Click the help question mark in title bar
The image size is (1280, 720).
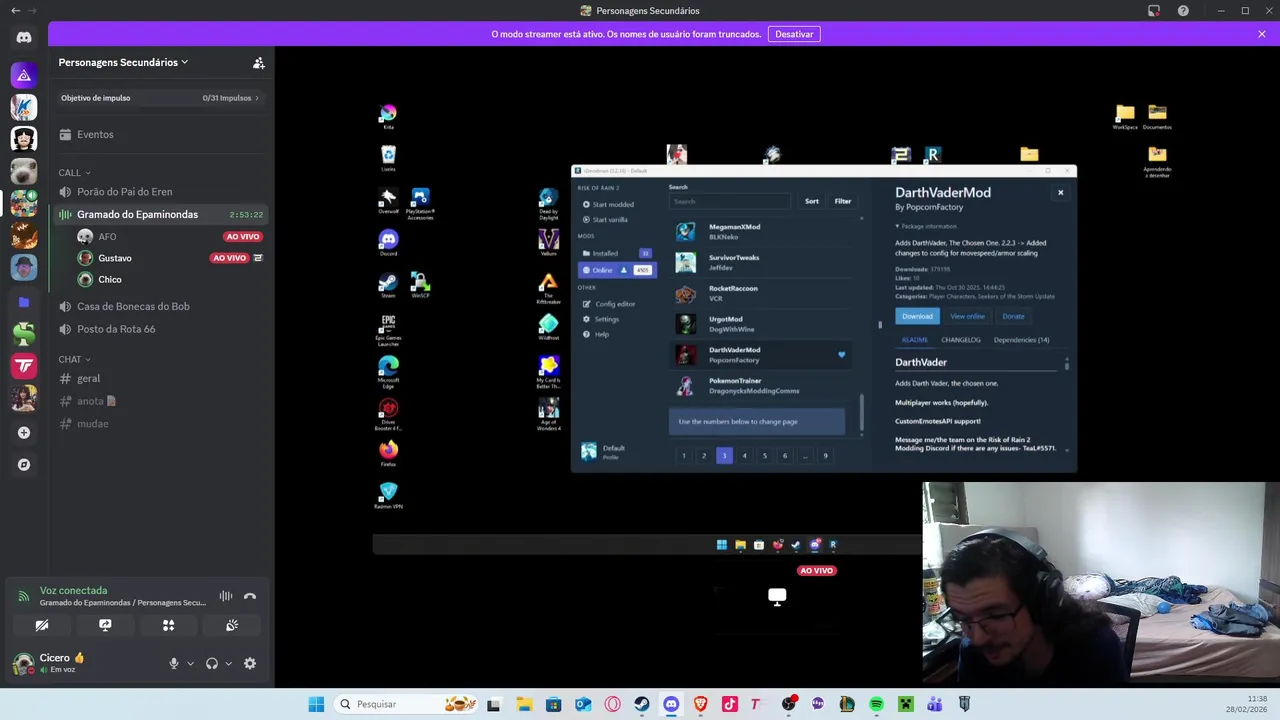[x=1183, y=11]
